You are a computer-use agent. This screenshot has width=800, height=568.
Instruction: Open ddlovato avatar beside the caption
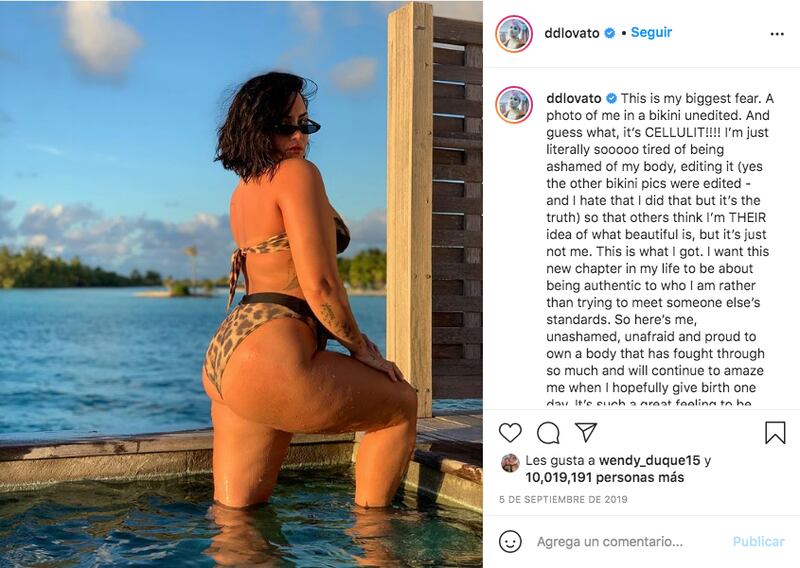[514, 105]
